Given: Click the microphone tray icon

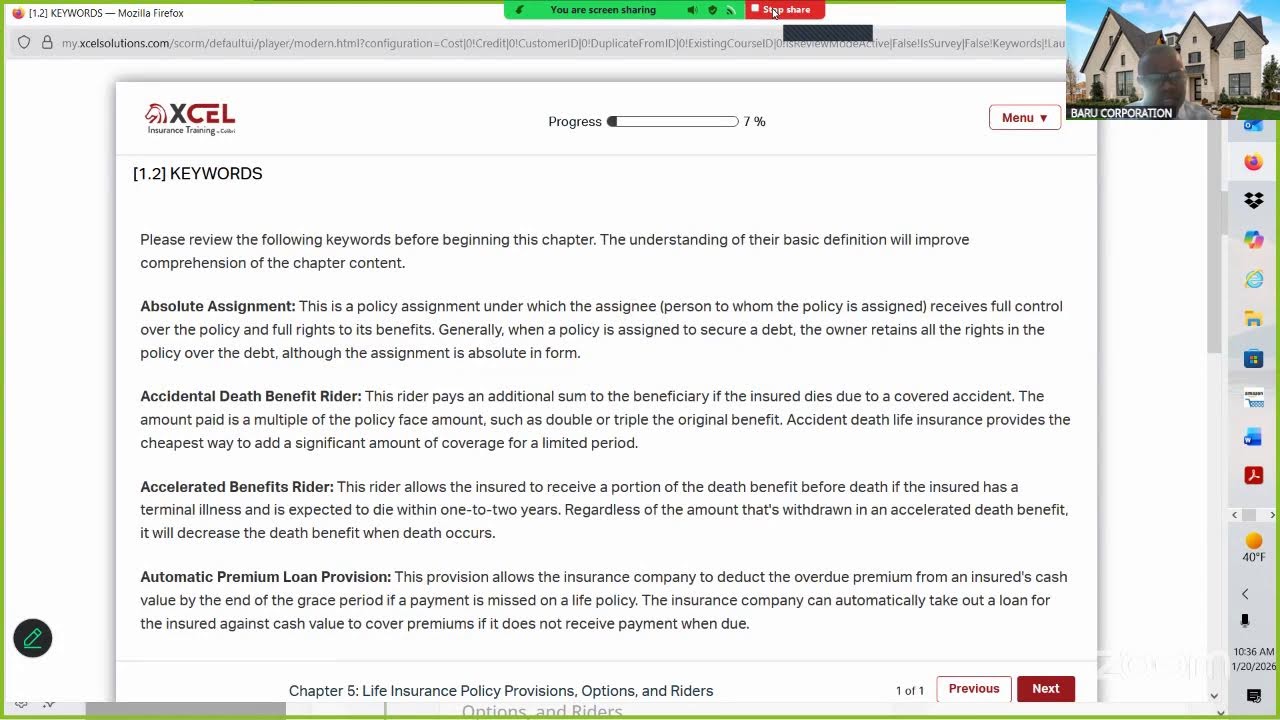Looking at the screenshot, I should (x=1245, y=621).
